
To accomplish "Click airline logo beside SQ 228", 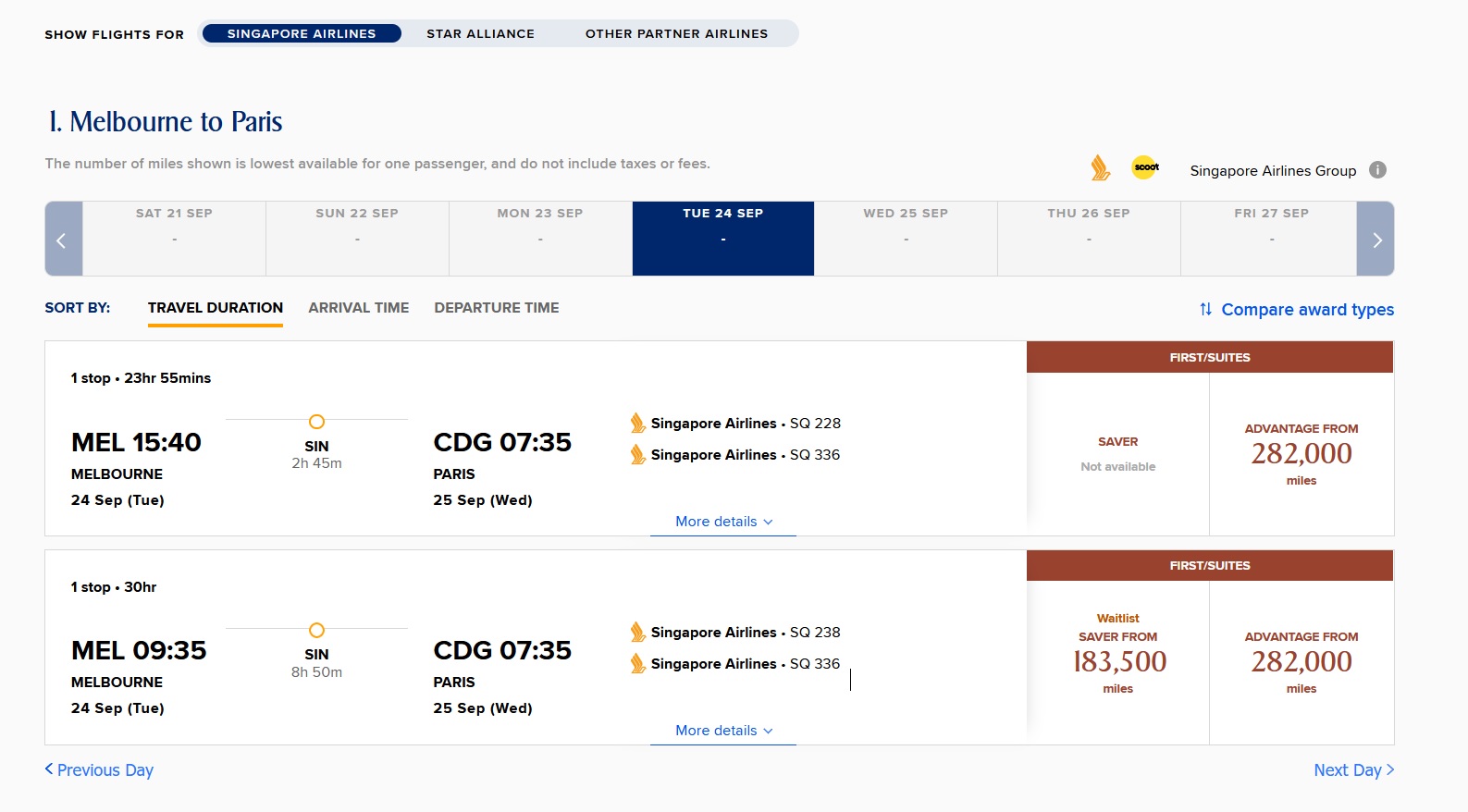I will pyautogui.click(x=637, y=424).
